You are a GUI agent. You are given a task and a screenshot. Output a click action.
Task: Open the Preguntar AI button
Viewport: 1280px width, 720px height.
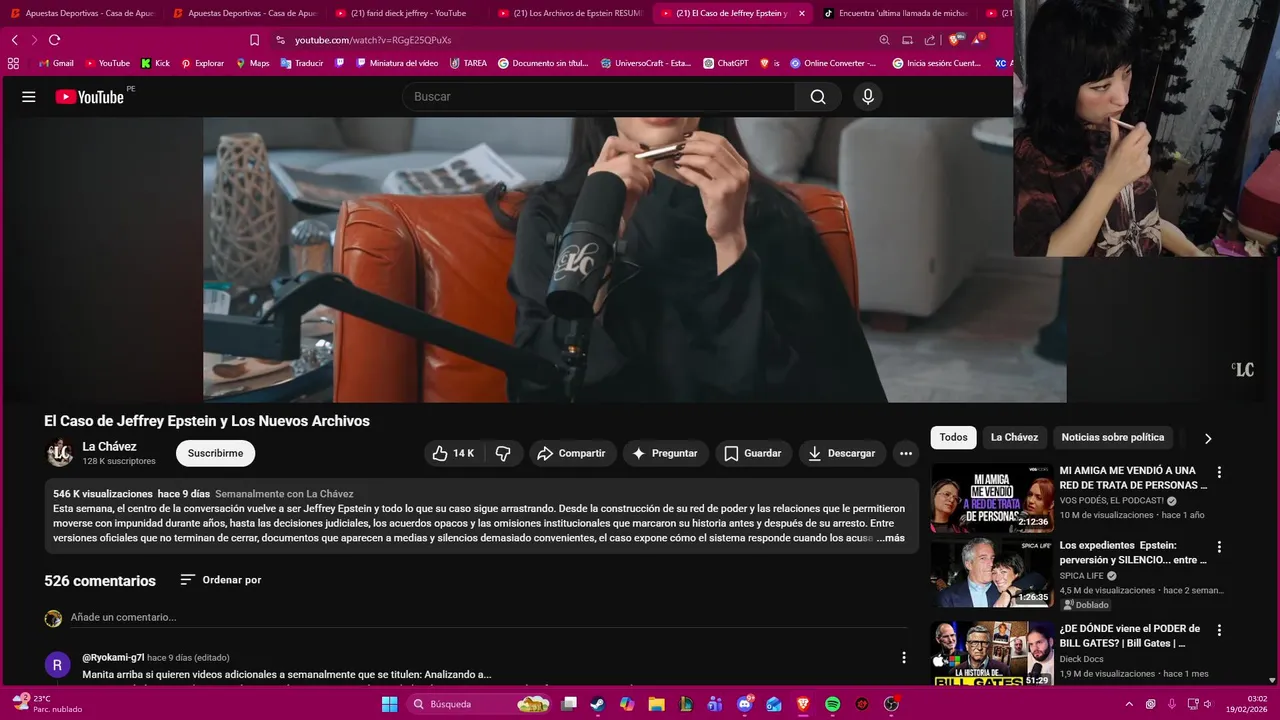click(665, 453)
